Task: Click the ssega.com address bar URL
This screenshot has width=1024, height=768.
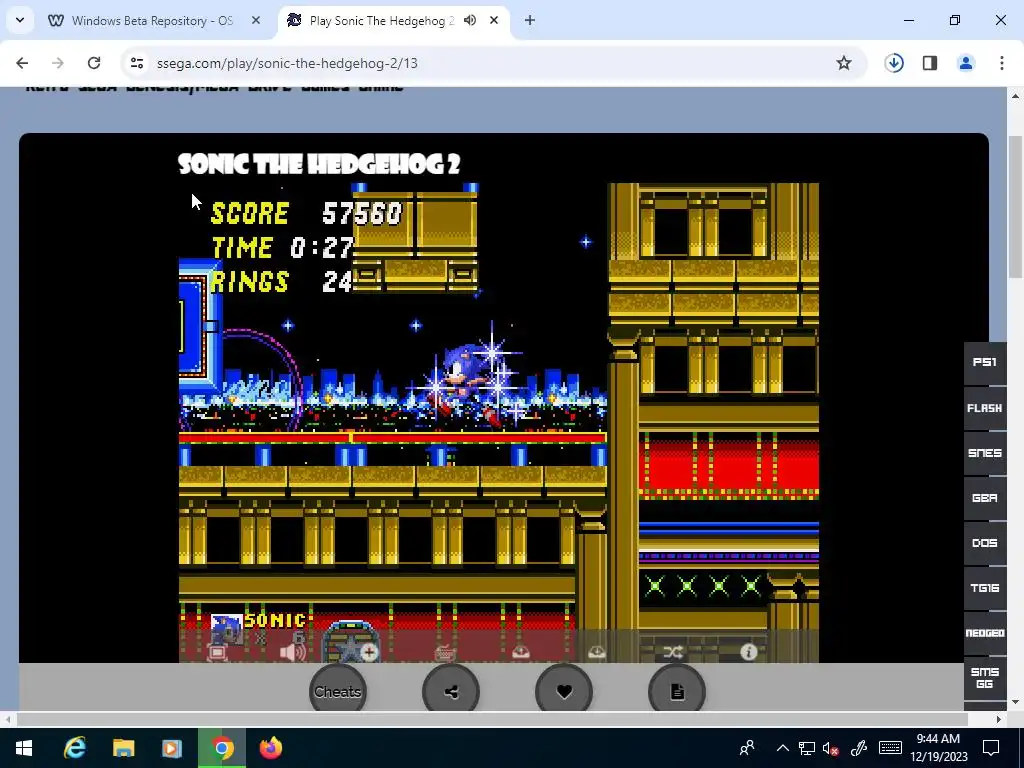Action: (x=287, y=63)
